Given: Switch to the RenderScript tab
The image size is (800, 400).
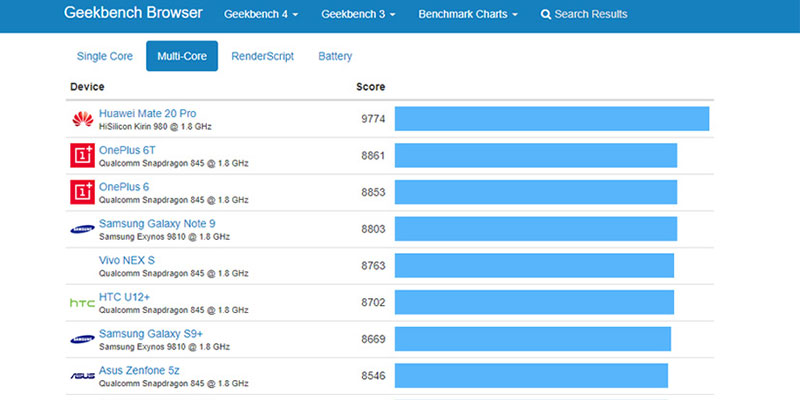Looking at the screenshot, I should pyautogui.click(x=263, y=56).
